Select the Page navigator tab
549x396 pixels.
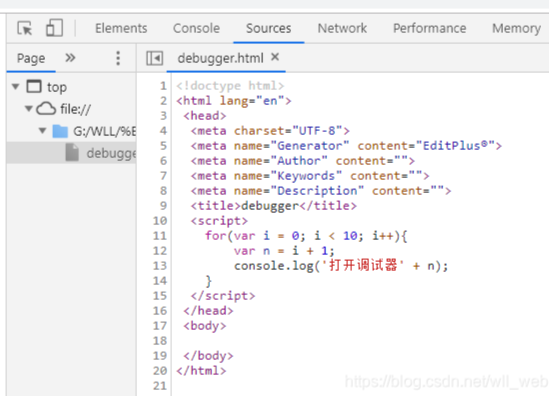pyautogui.click(x=31, y=58)
